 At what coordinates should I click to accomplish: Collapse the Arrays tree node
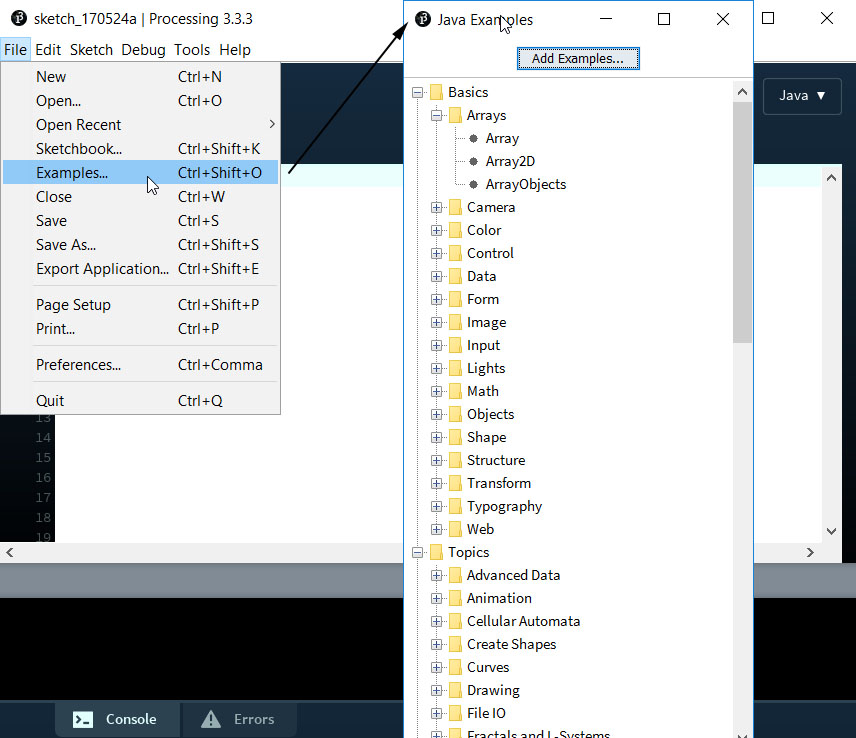click(x=436, y=115)
